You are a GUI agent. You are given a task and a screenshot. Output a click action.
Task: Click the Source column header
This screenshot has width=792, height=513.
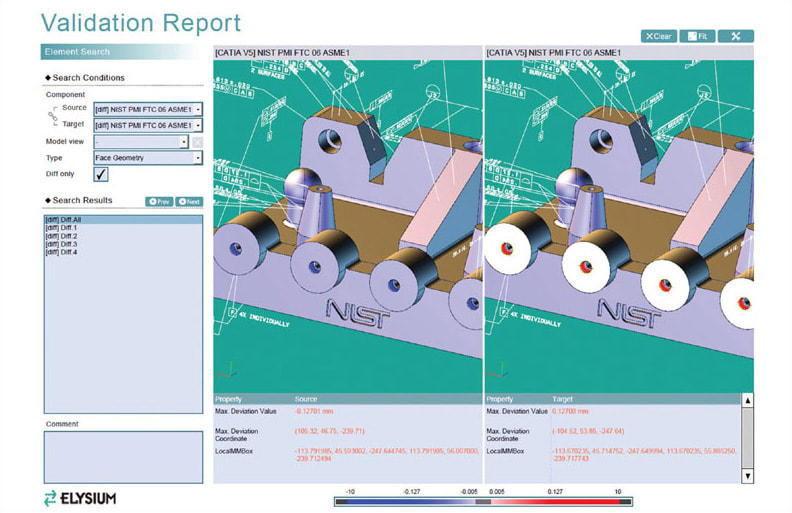coord(306,399)
